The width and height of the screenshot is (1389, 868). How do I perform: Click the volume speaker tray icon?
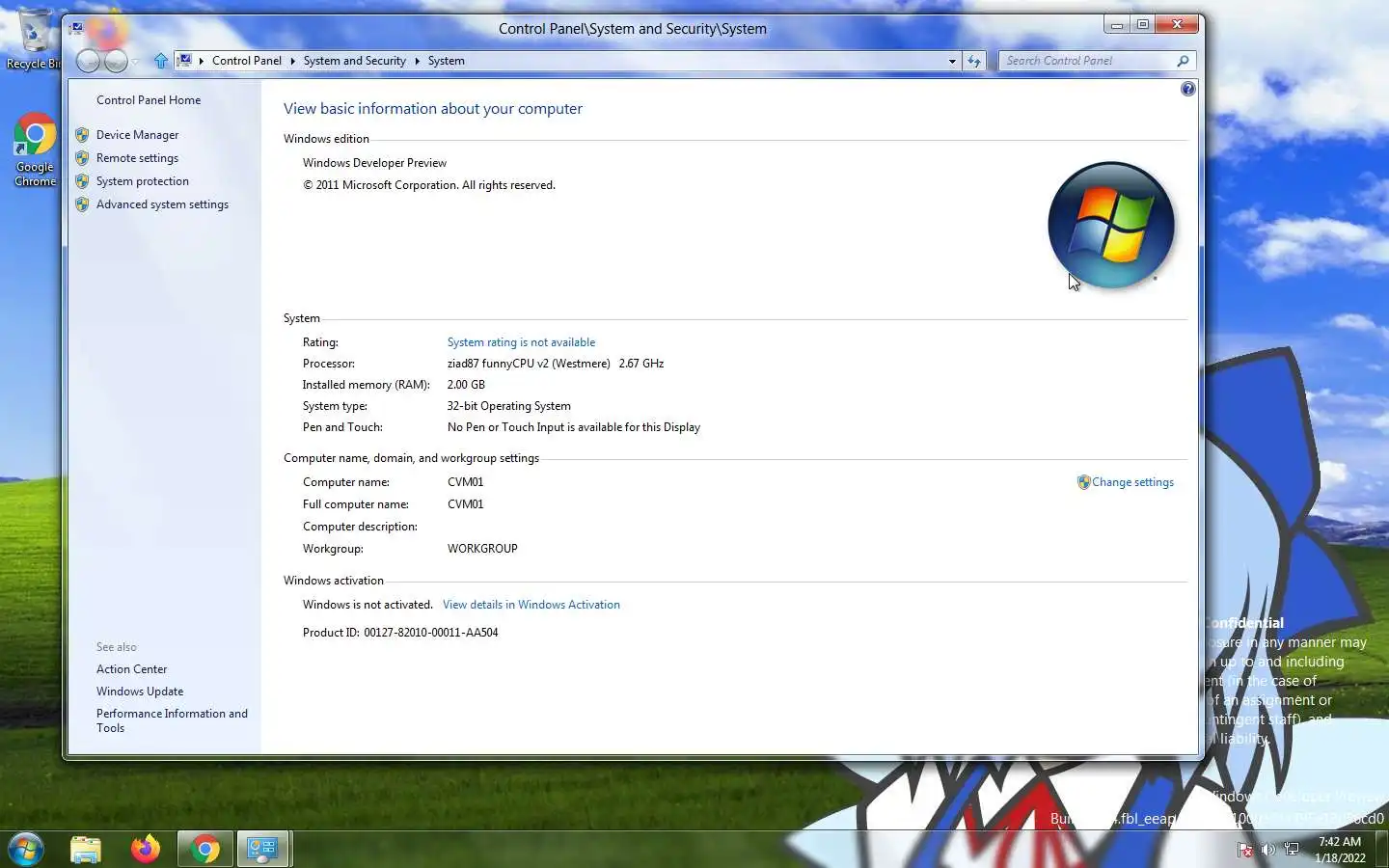[x=1268, y=850]
